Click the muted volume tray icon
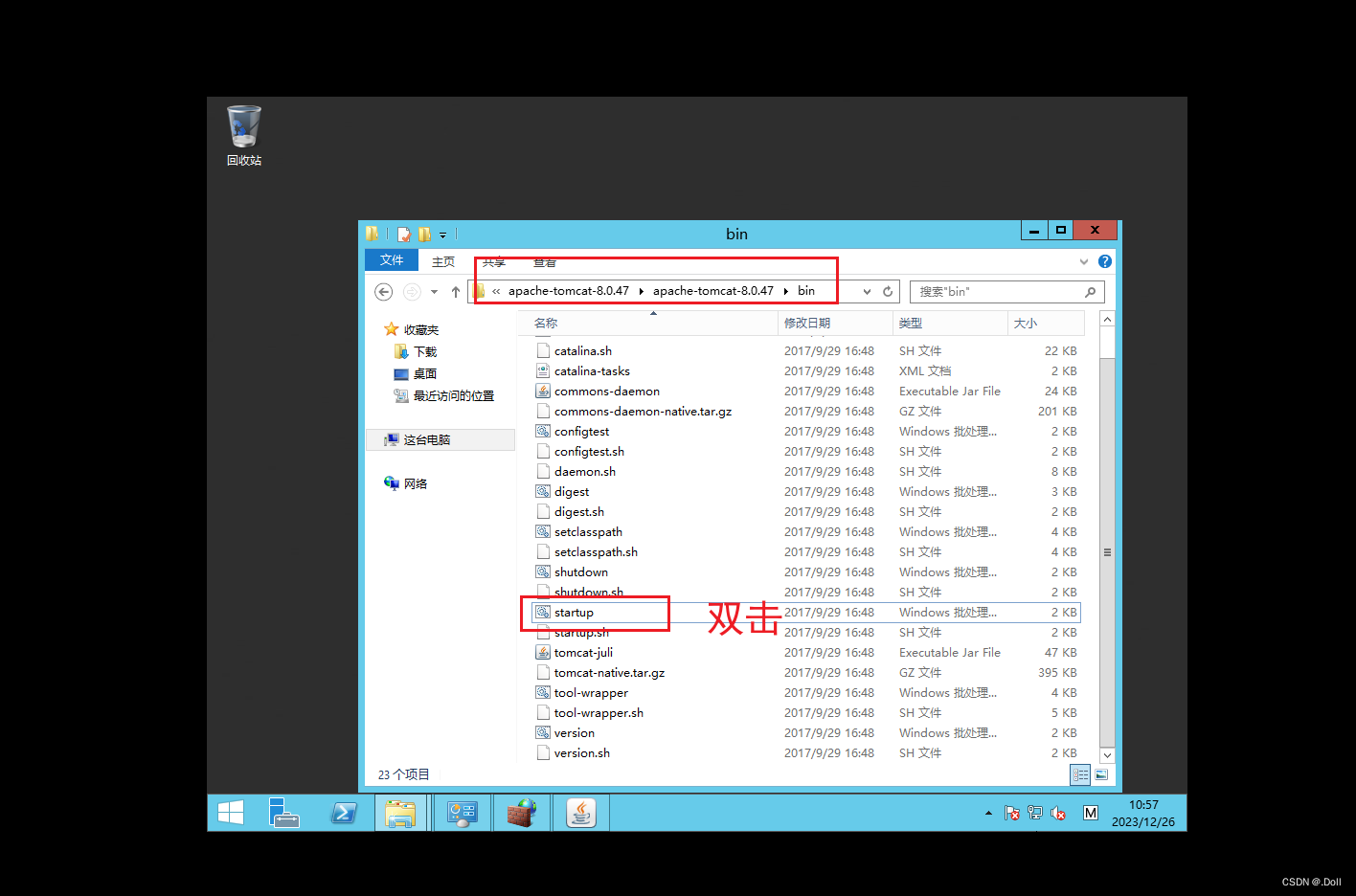 click(x=1058, y=813)
